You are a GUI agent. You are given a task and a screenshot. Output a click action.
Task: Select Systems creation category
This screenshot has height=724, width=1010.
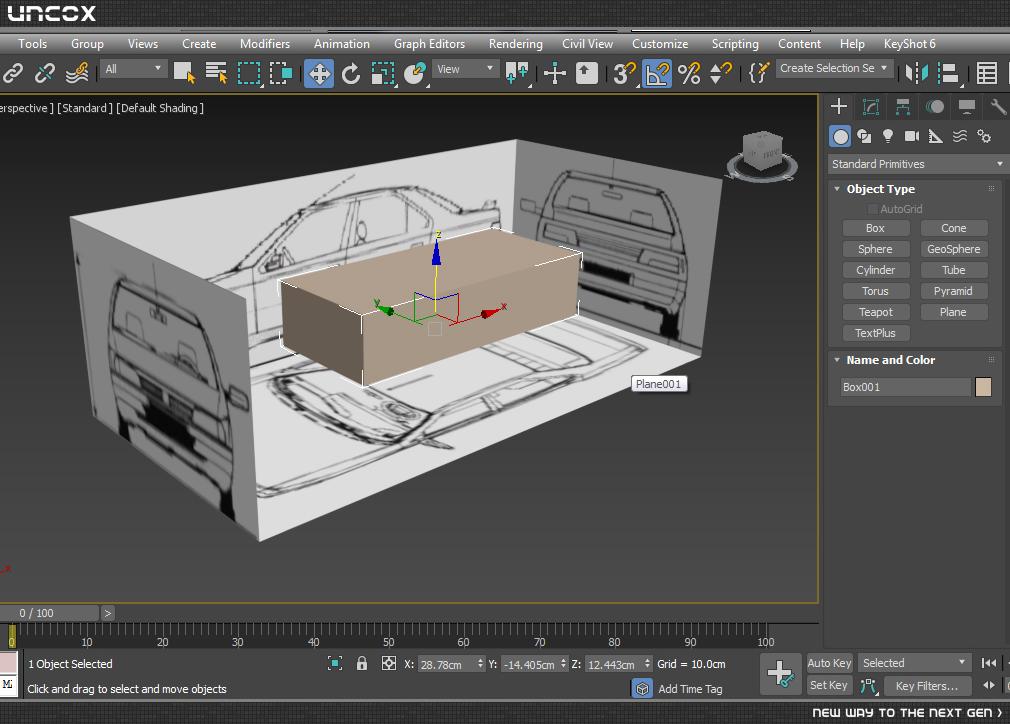click(x=984, y=137)
